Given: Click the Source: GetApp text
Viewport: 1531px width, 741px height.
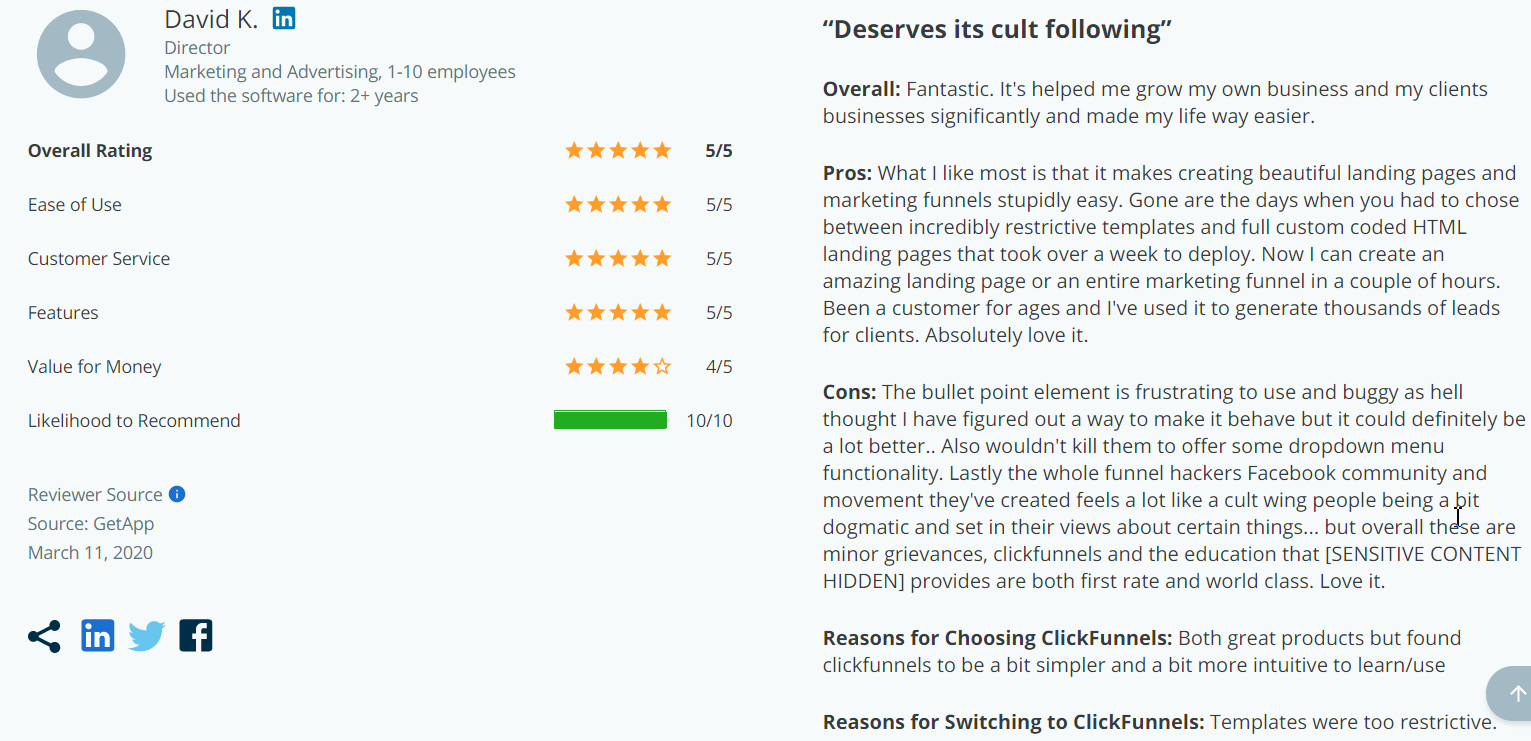Looking at the screenshot, I should pos(91,524).
